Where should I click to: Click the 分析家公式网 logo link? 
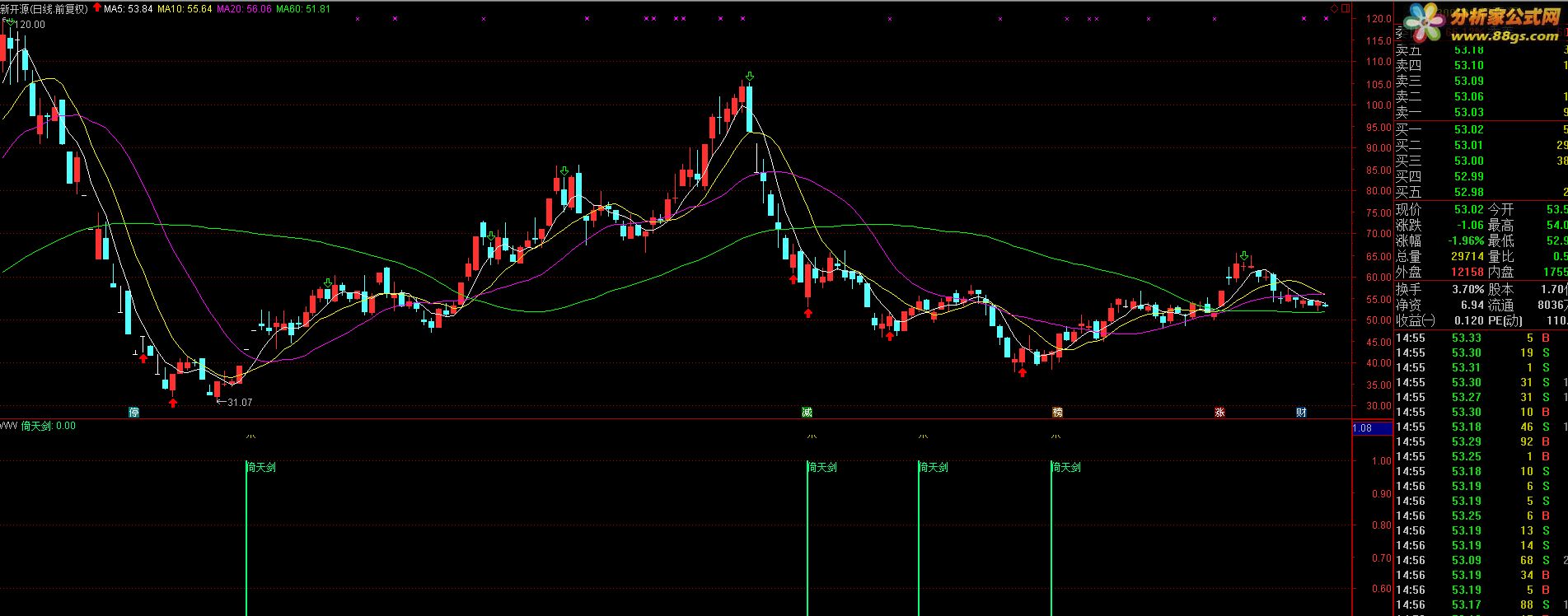coord(1482,23)
